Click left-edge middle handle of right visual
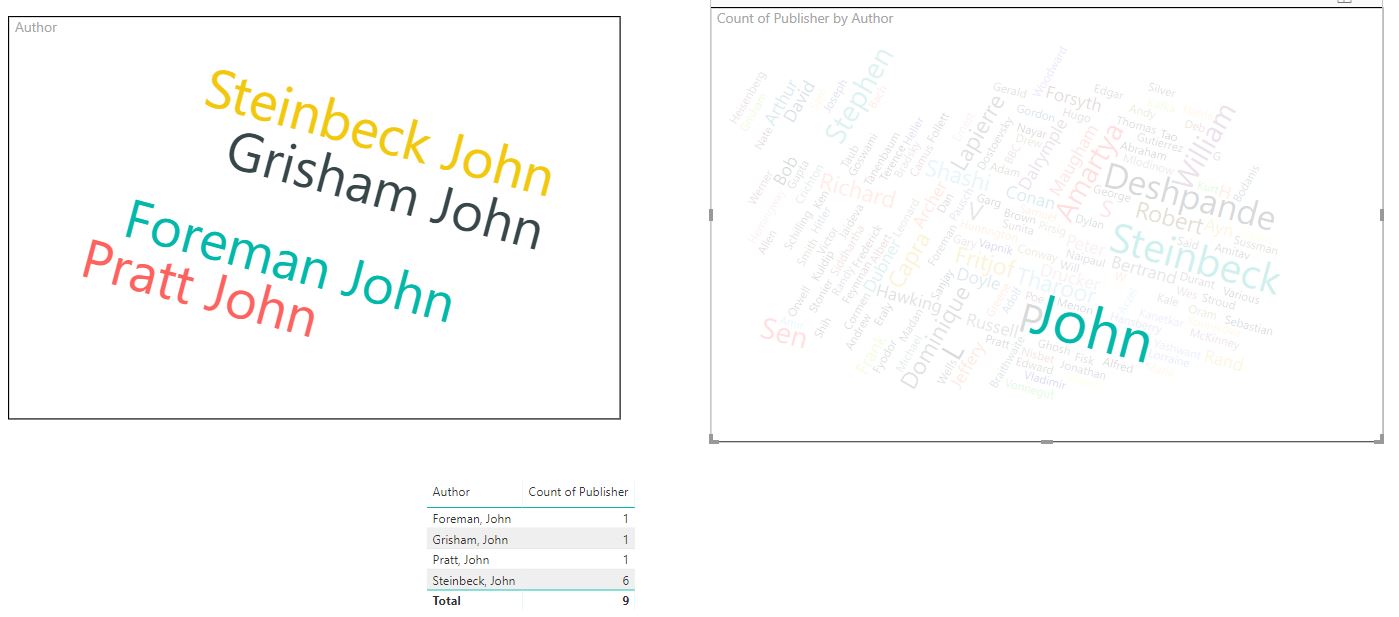1399x617 pixels. (712, 215)
